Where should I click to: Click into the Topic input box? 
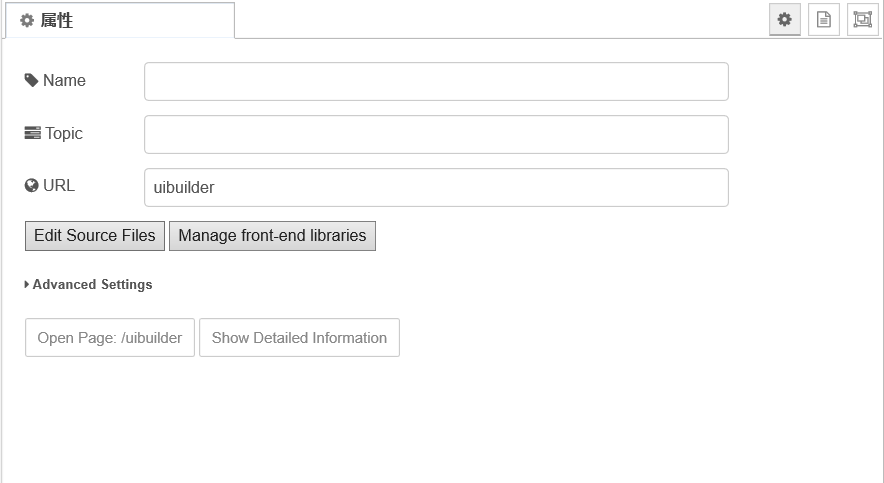pyautogui.click(x=436, y=134)
